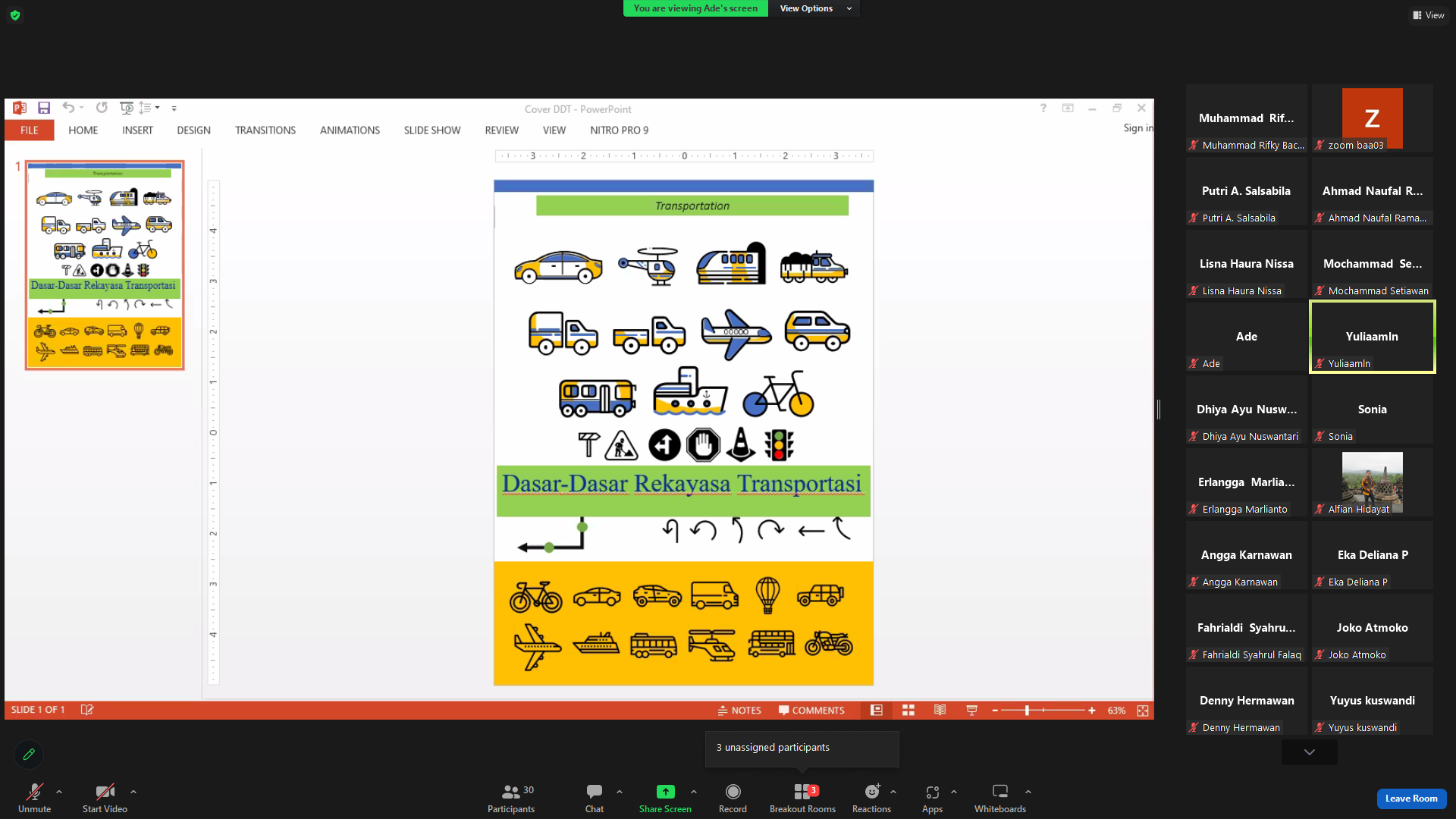1456x819 pixels.
Task: Select the Yuliaamln participant tile
Action: pyautogui.click(x=1373, y=337)
